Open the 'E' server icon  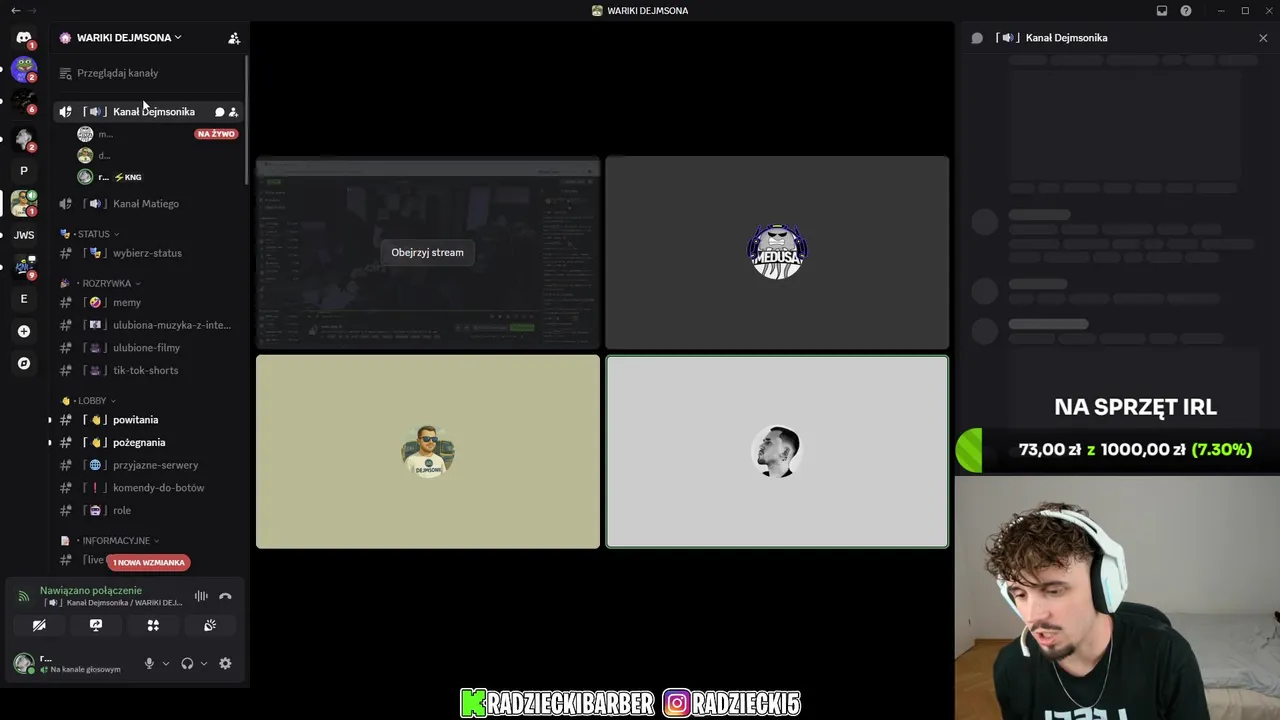24,299
